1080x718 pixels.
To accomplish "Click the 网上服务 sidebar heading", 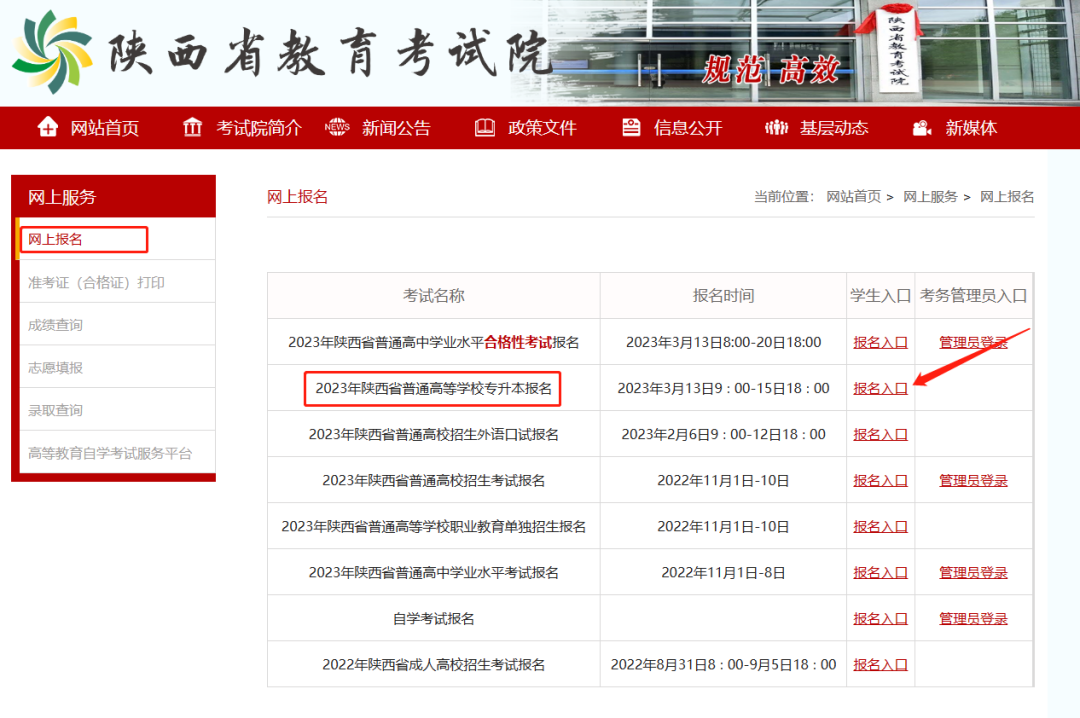I will coord(62,198).
